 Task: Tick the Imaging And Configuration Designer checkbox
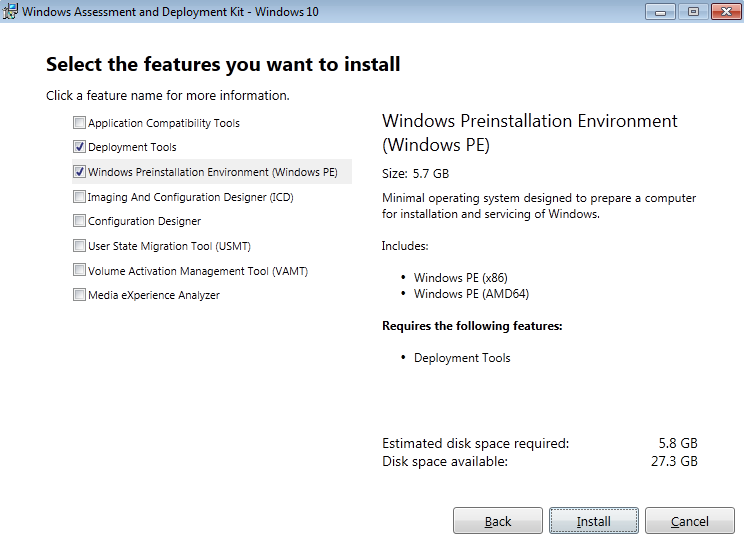coord(79,197)
